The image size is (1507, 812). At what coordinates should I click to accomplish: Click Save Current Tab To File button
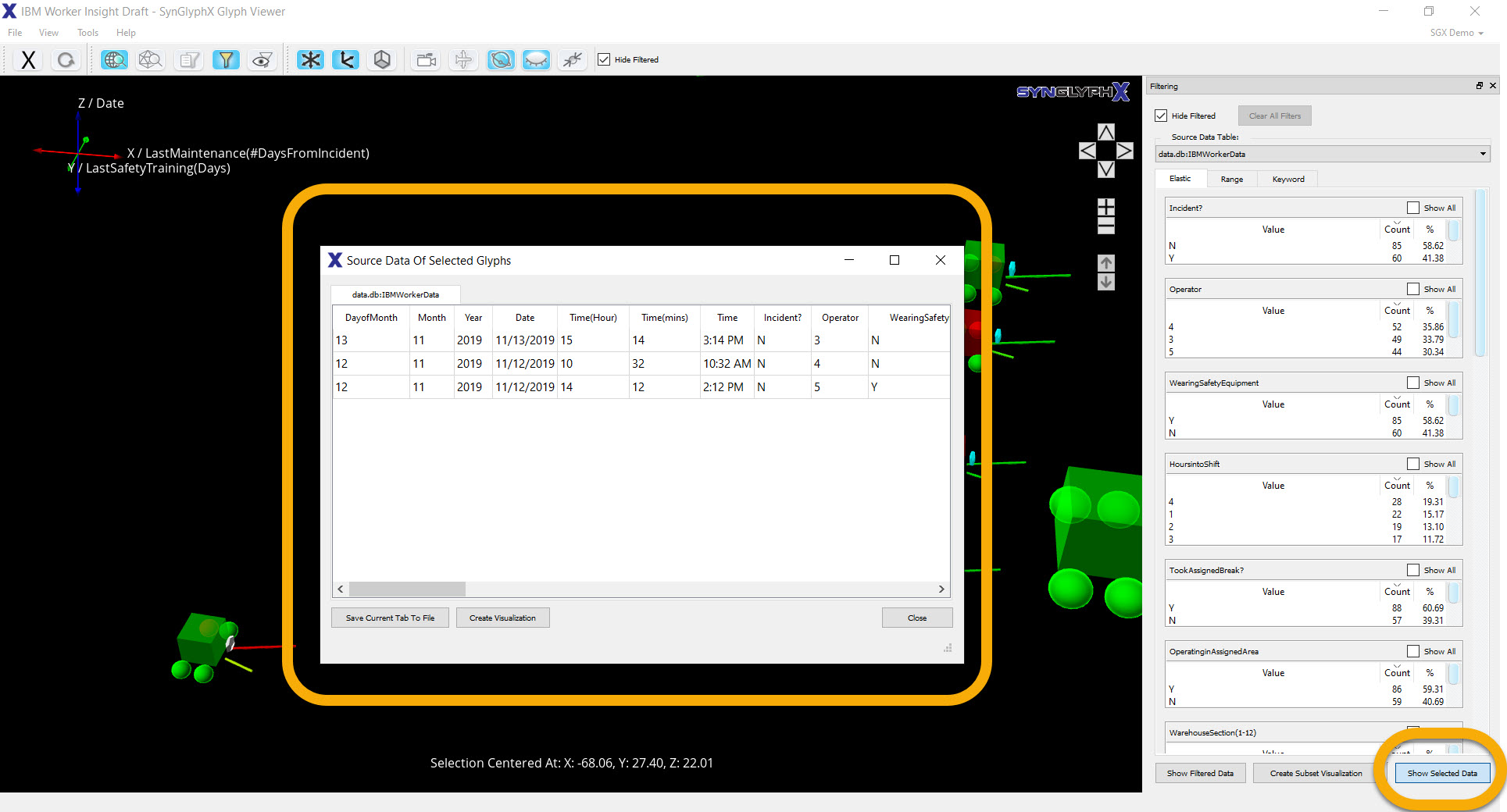(390, 618)
